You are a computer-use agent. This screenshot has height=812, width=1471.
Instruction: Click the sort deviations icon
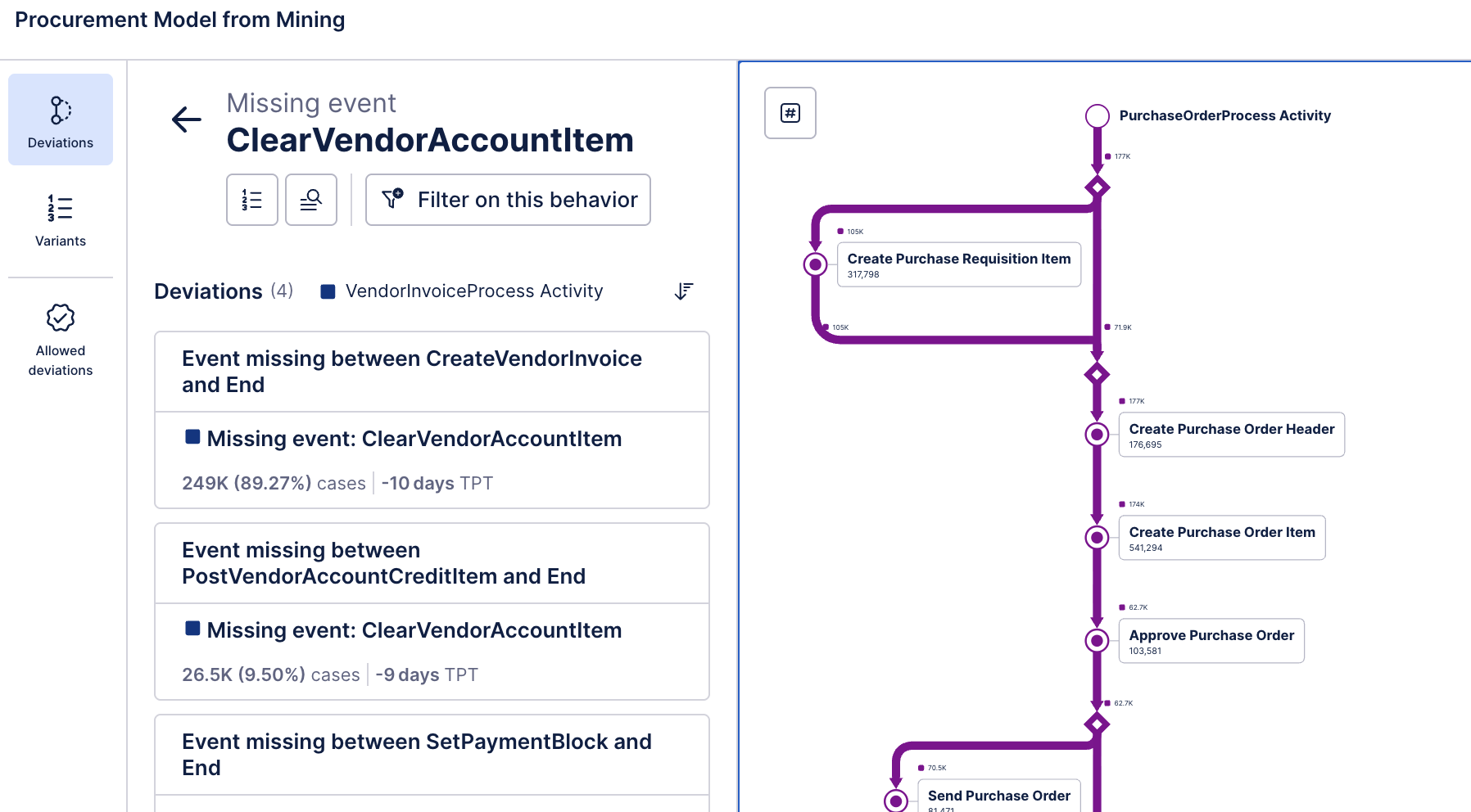(x=684, y=291)
